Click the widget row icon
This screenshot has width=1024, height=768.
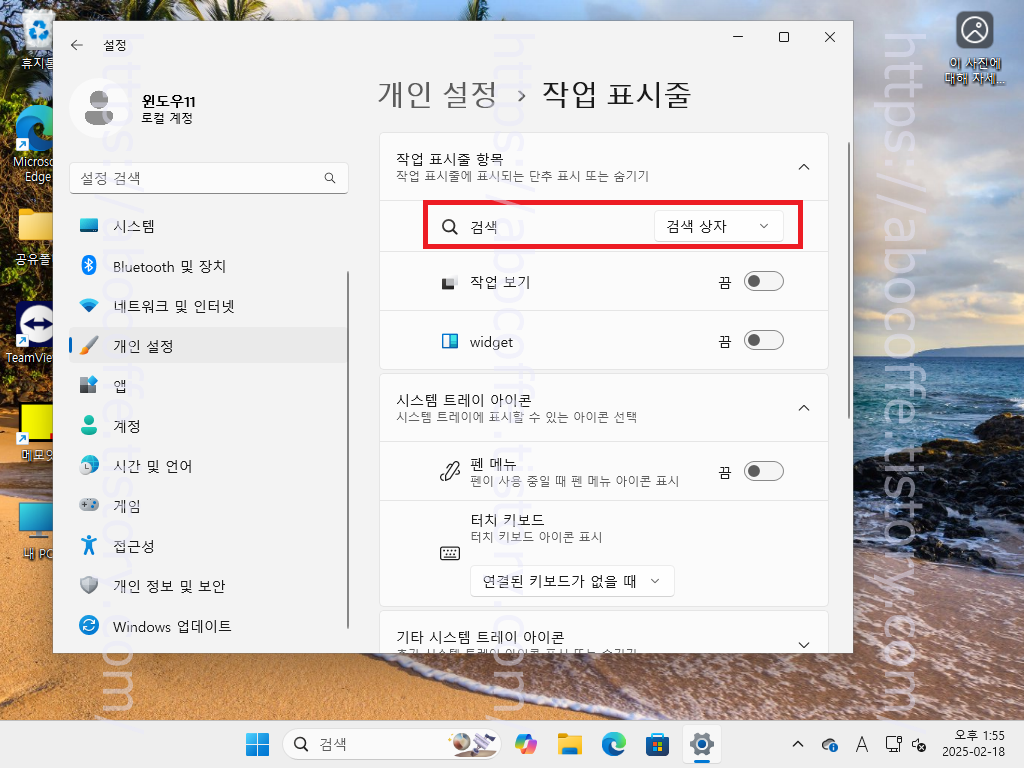(449, 341)
